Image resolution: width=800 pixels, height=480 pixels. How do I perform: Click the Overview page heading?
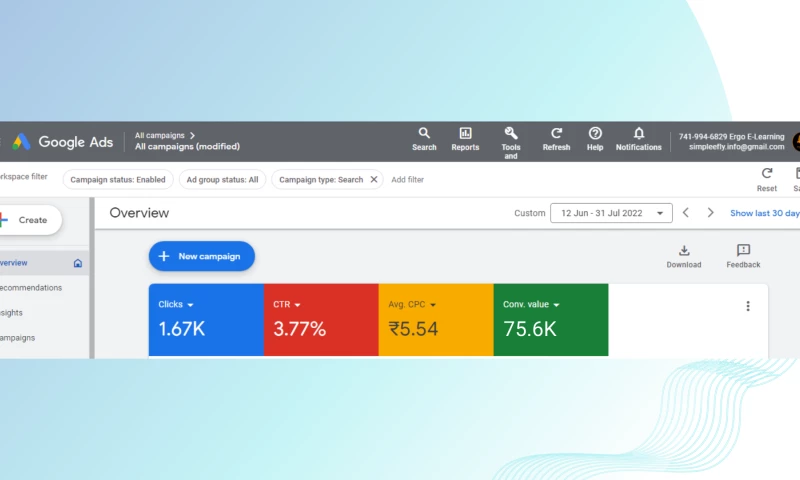[139, 213]
